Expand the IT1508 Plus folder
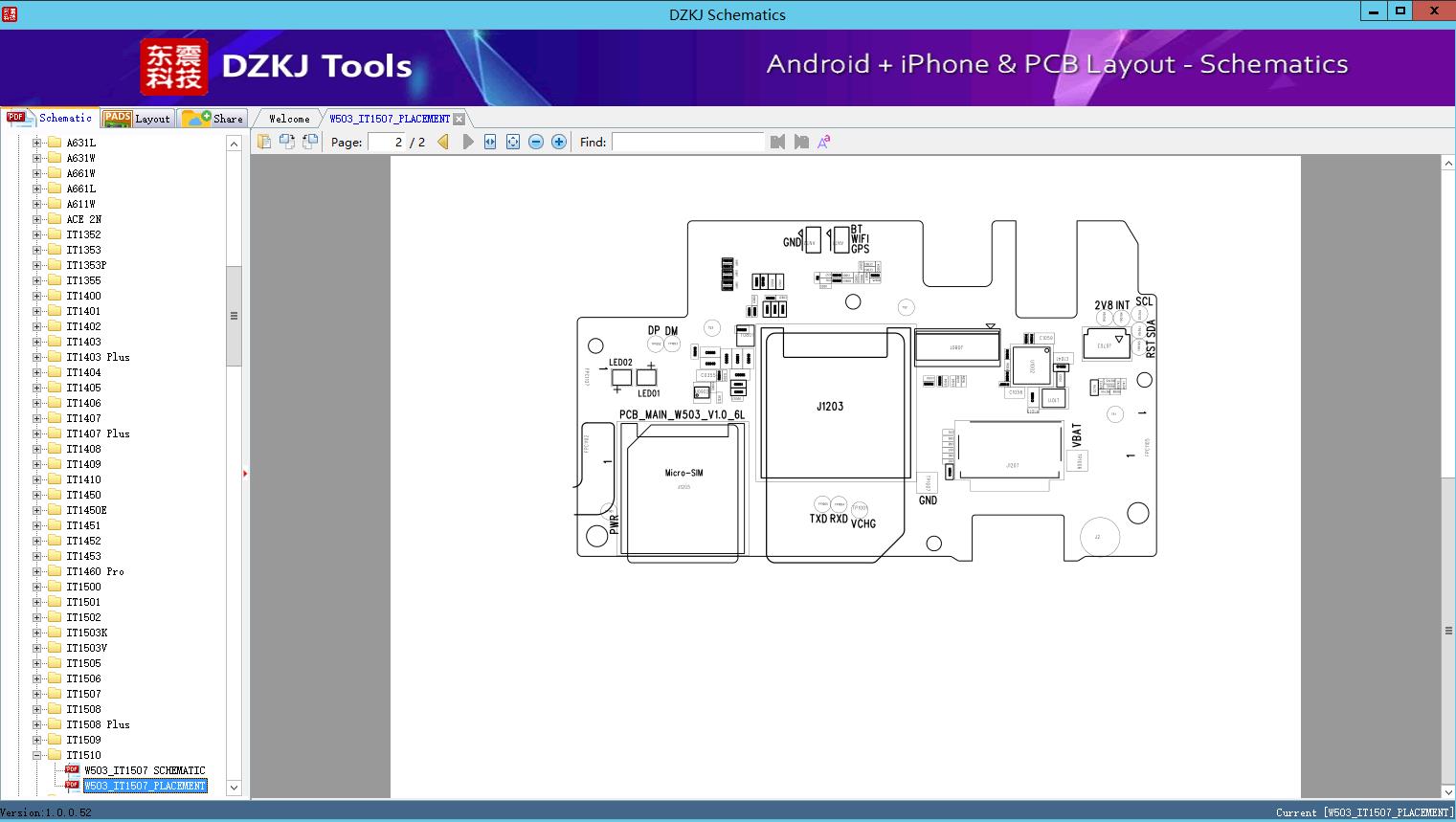Screen dimensions: 1456x822 (x=37, y=724)
